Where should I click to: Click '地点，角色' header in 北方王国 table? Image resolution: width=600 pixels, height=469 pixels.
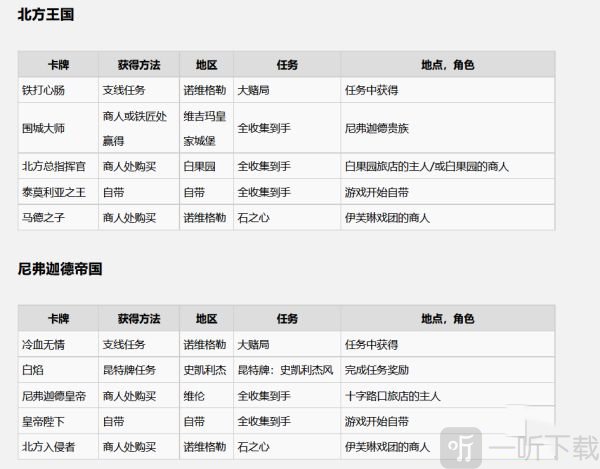pyautogui.click(x=448, y=65)
